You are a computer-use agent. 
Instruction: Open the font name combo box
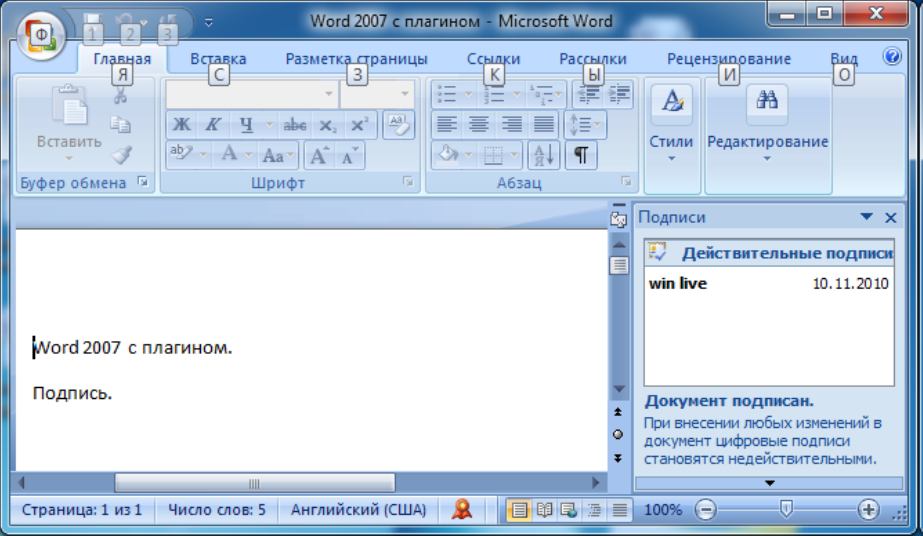[251, 94]
